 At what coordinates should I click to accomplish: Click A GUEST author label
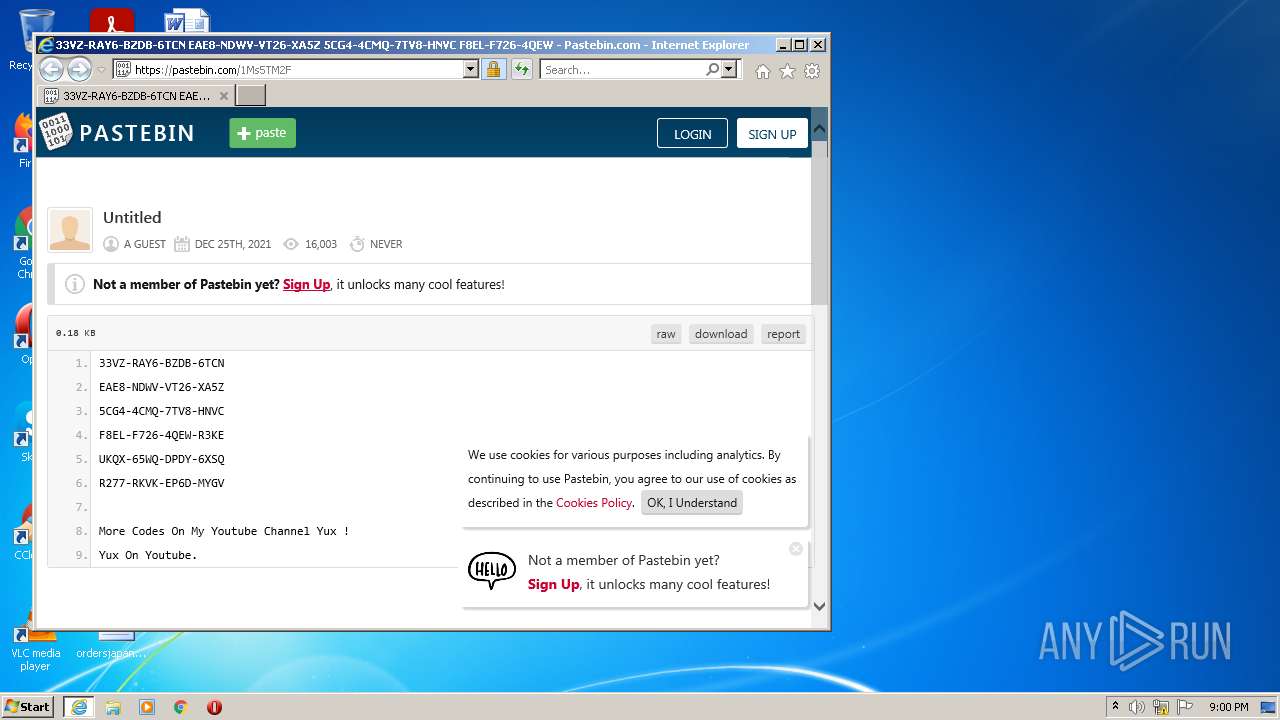click(145, 244)
